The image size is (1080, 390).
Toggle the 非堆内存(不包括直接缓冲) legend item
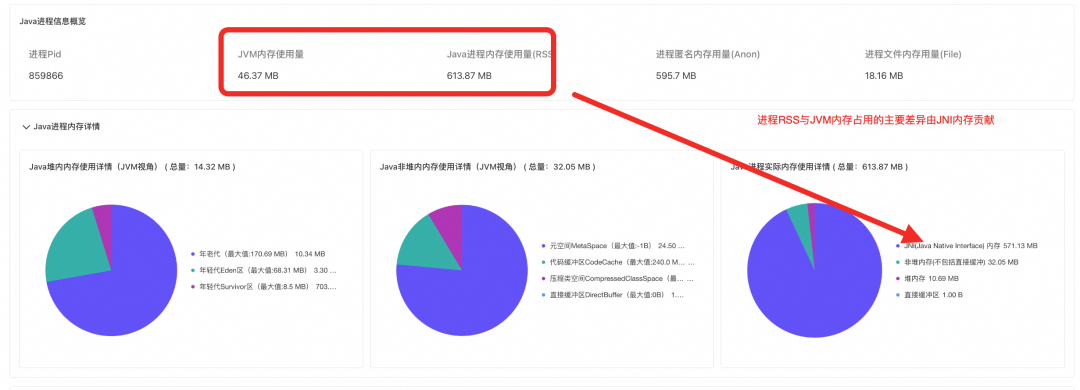[956, 262]
